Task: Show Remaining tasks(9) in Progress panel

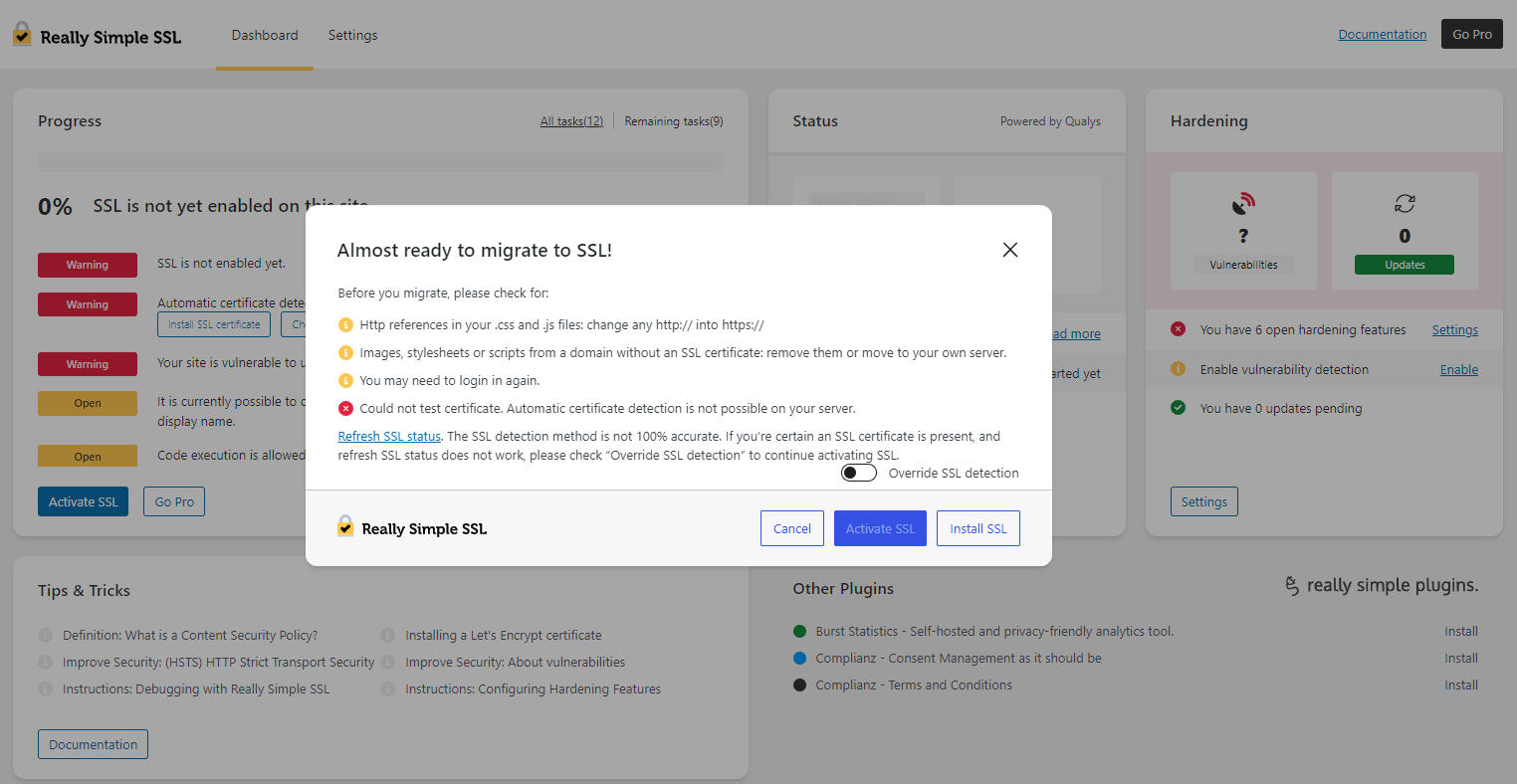Action: 674,121
